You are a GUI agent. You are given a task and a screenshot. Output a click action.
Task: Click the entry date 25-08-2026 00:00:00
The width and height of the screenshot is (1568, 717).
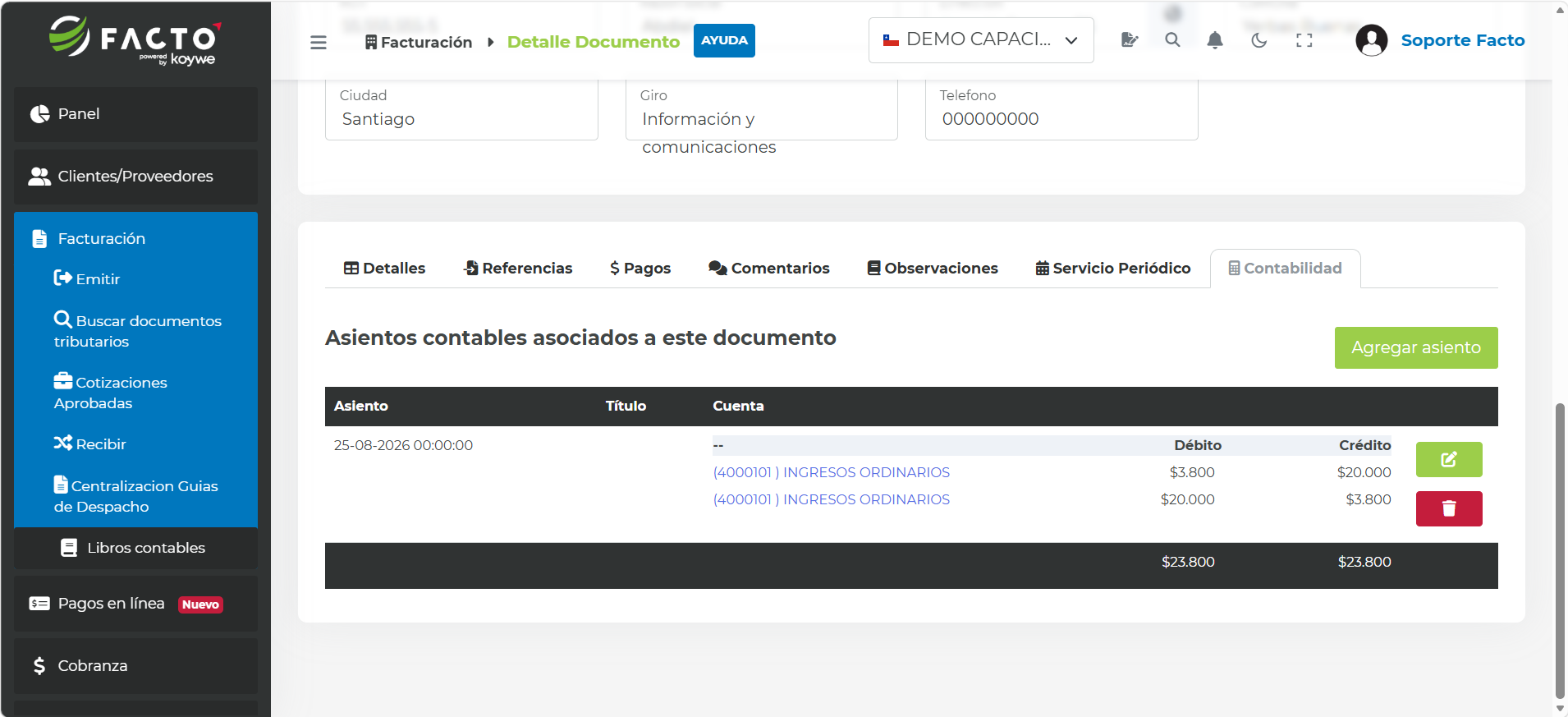(x=403, y=445)
